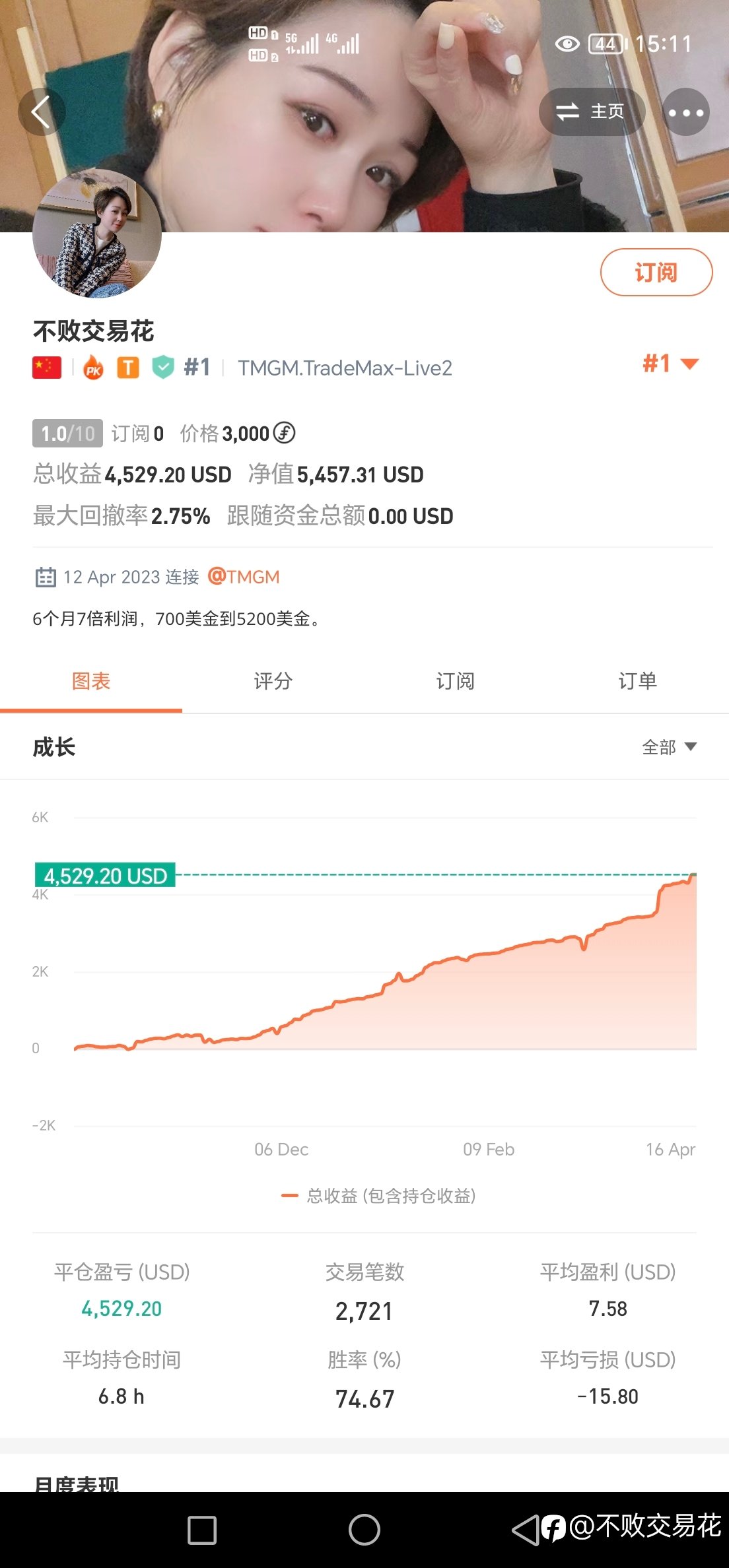Tap the Android recent apps square button

click(202, 1530)
